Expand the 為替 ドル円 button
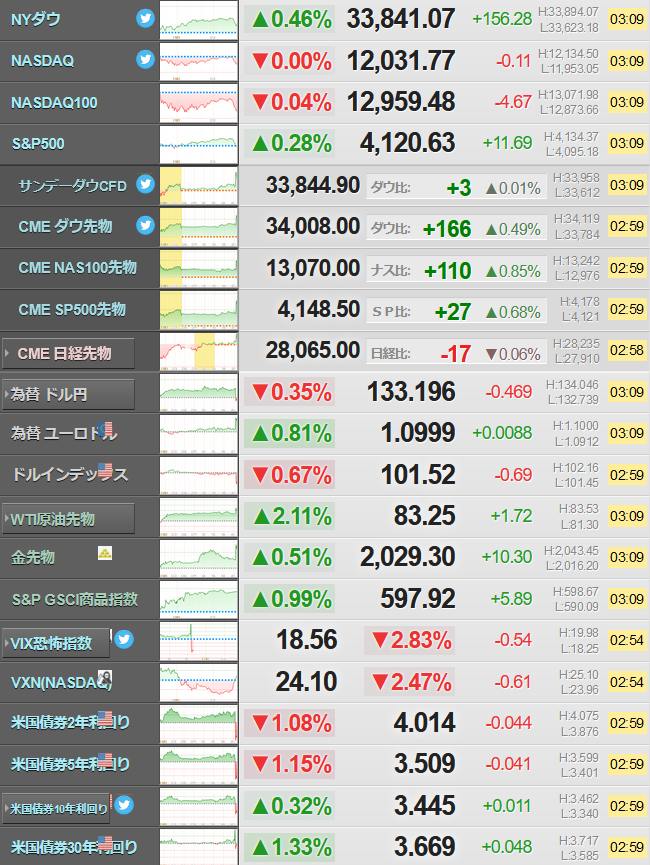 point(68,394)
